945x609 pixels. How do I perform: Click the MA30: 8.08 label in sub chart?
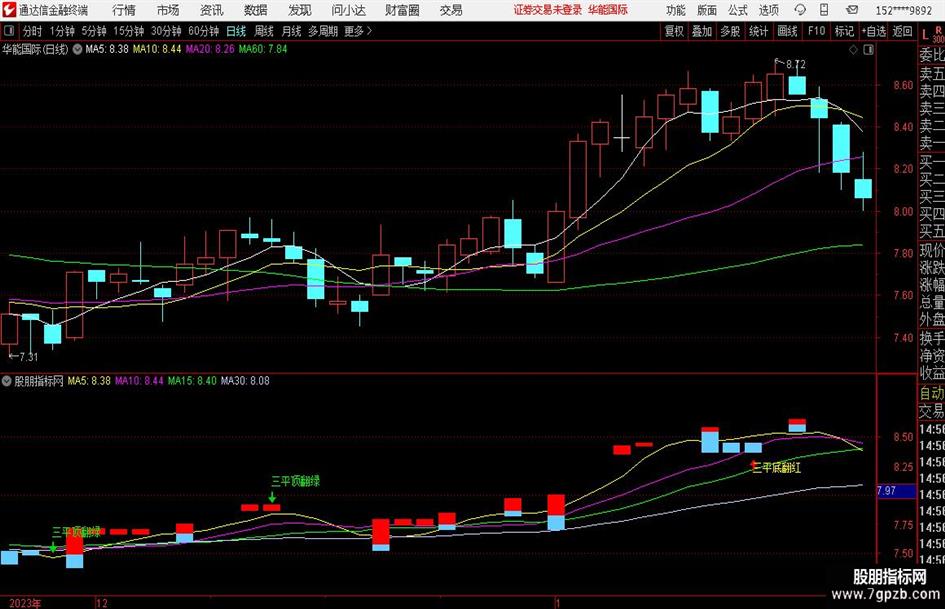[x=245, y=381]
